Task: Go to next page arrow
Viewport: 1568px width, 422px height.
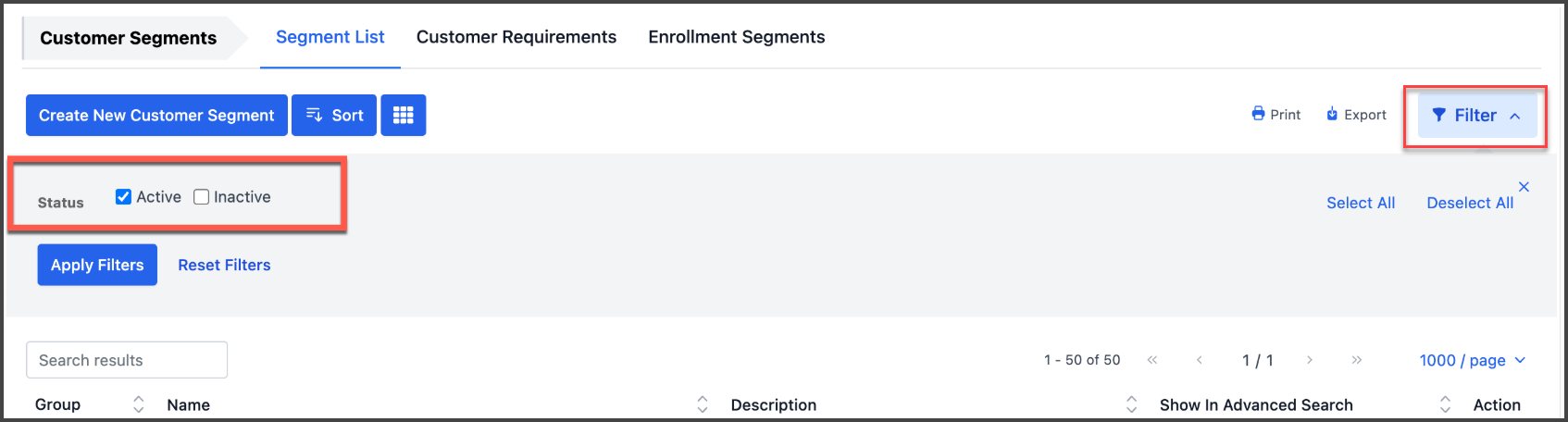Action: pos(1310,360)
